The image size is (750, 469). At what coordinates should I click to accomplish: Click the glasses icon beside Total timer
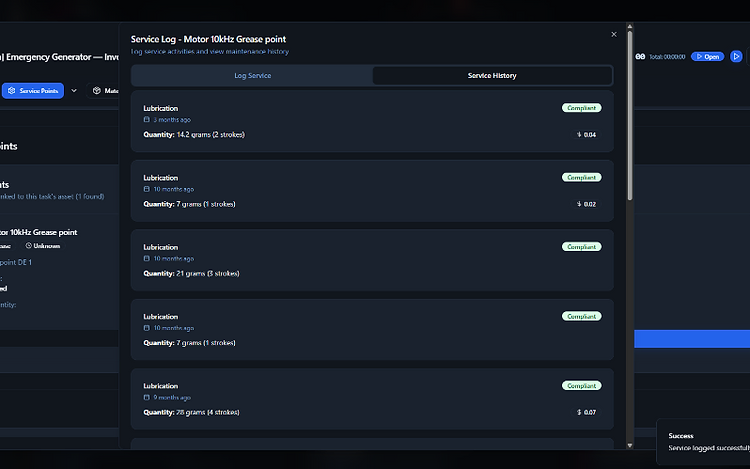pos(640,56)
